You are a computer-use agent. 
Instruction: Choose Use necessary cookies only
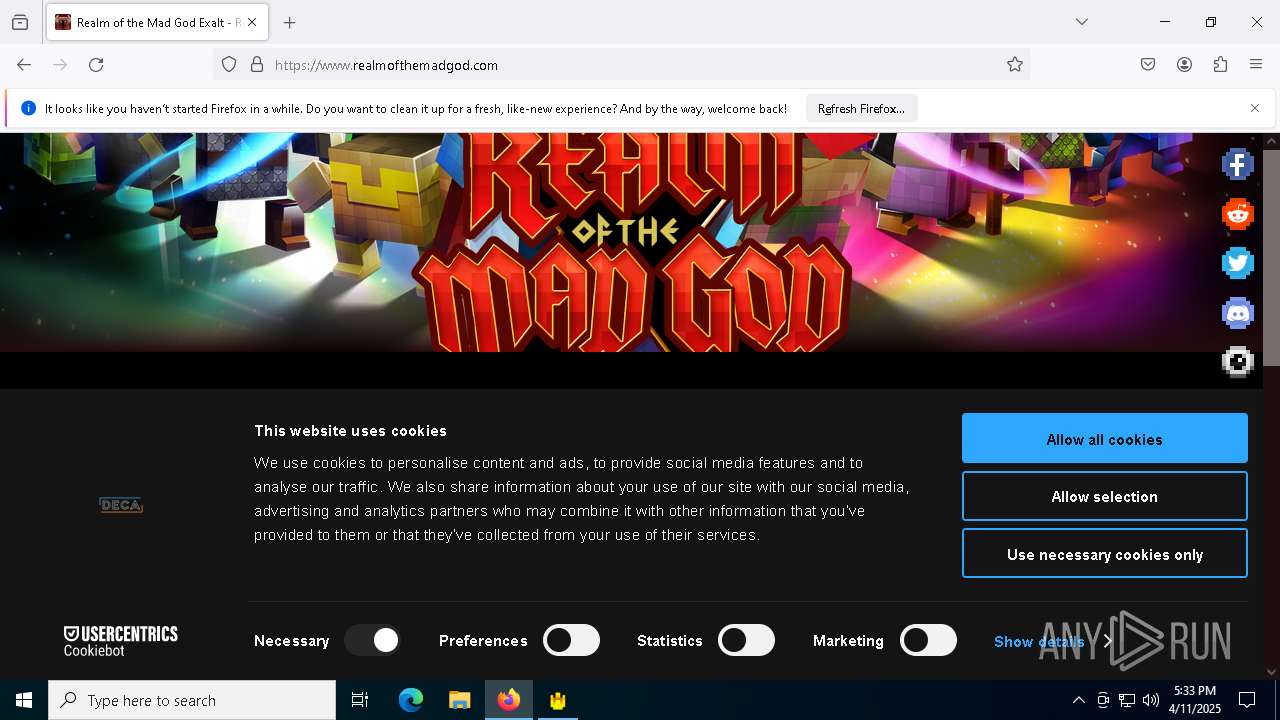click(1105, 554)
